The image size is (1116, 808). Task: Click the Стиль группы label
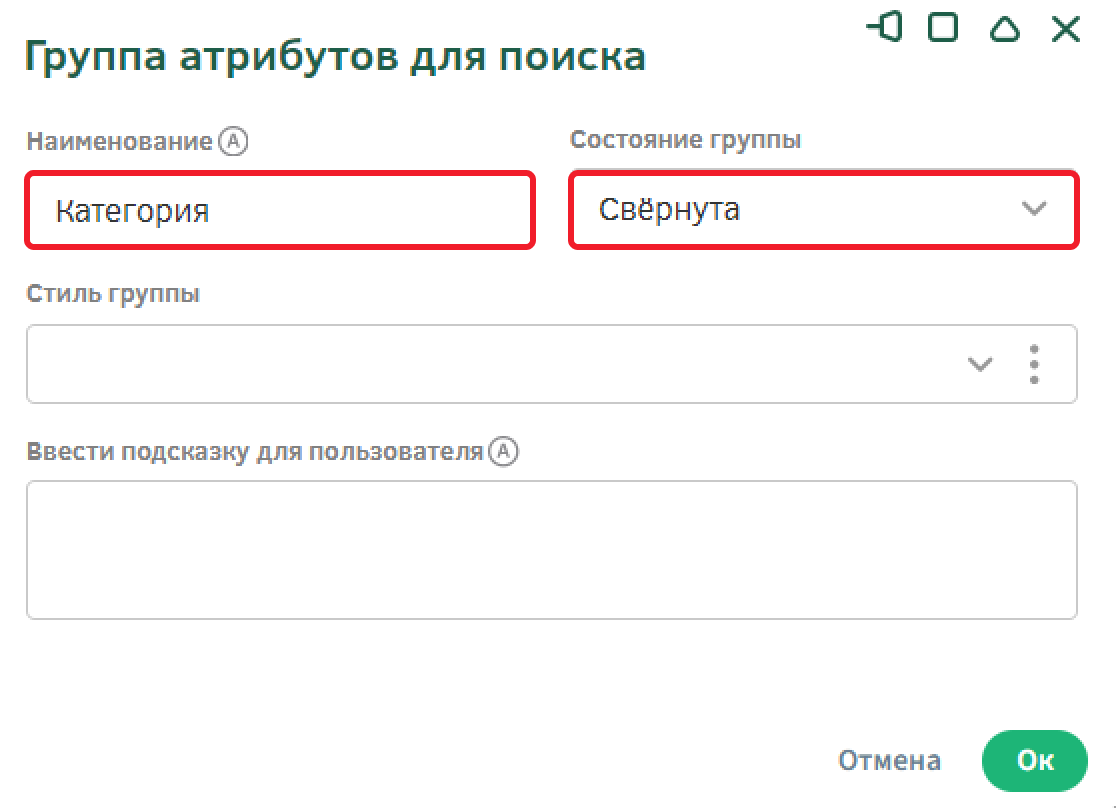point(113,295)
